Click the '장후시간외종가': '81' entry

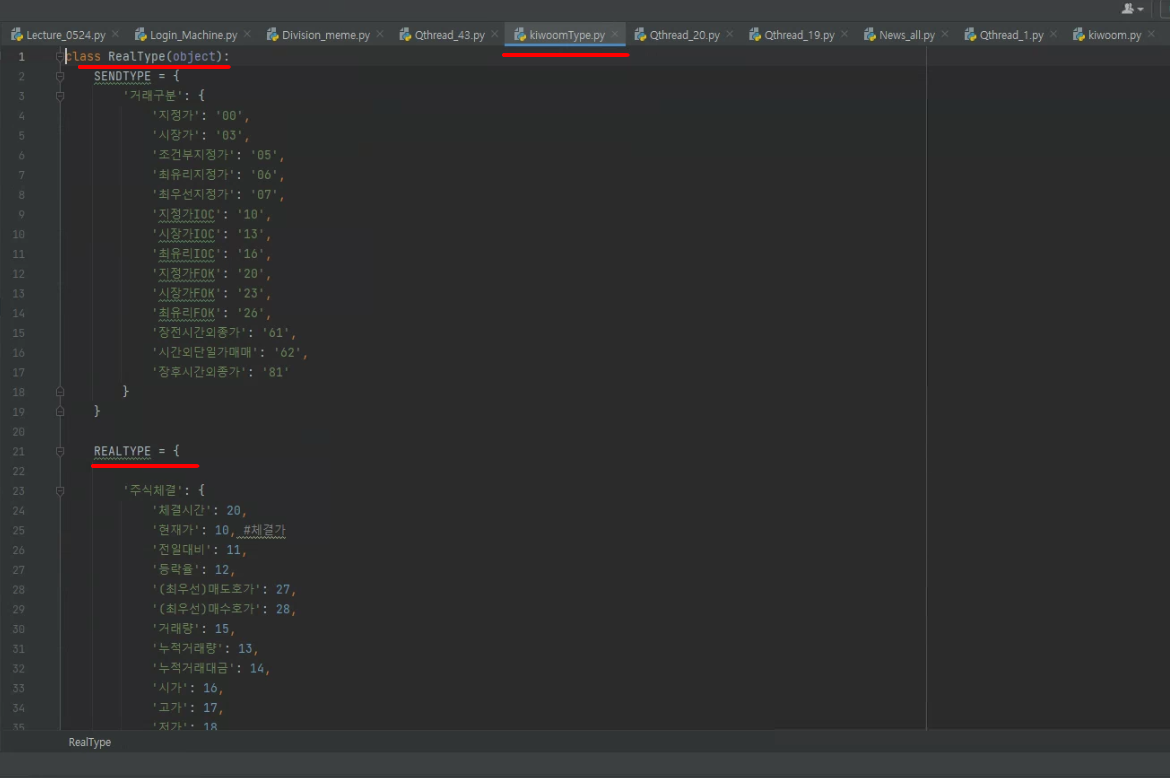(220, 372)
